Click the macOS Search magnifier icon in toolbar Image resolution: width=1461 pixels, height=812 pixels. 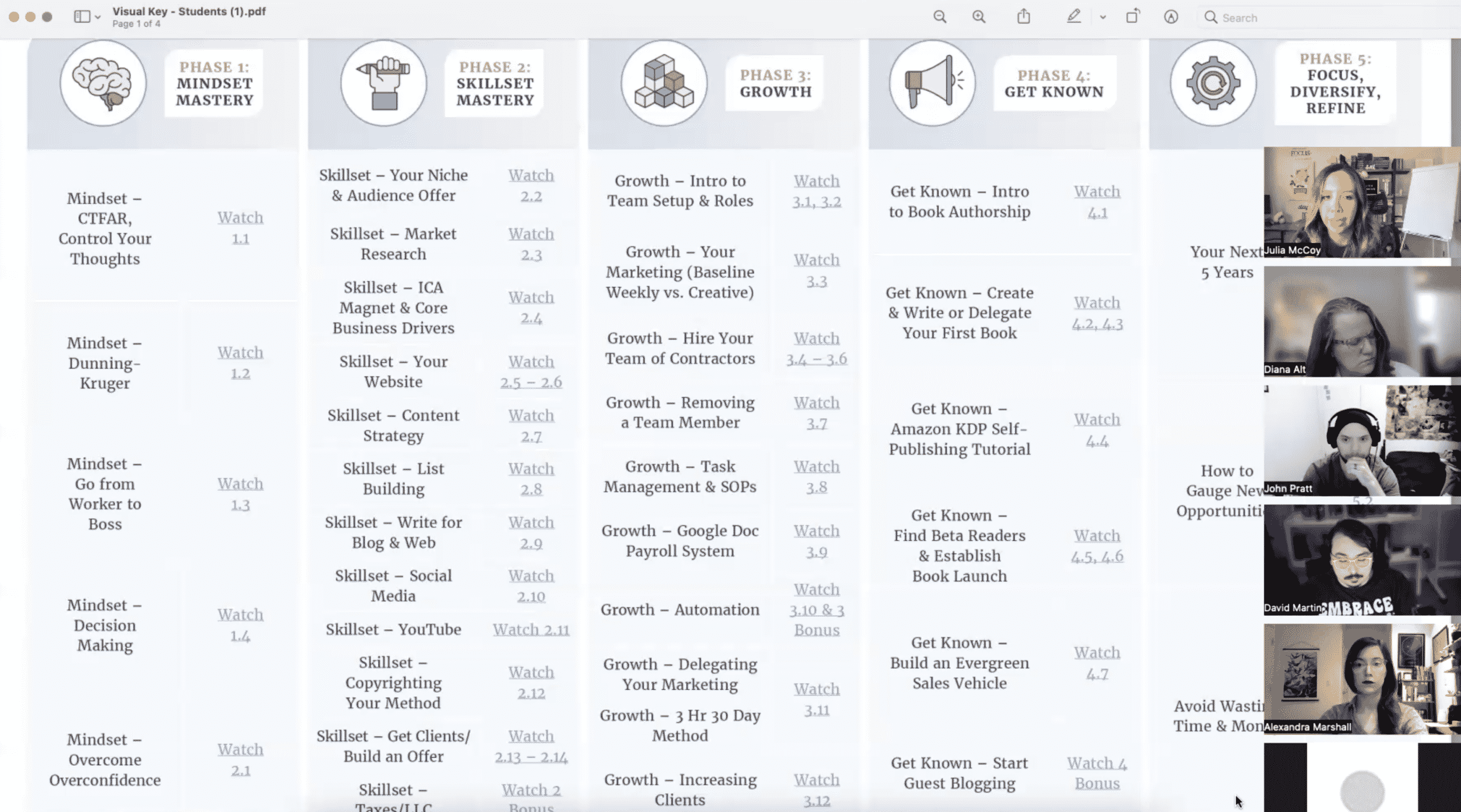1211,17
